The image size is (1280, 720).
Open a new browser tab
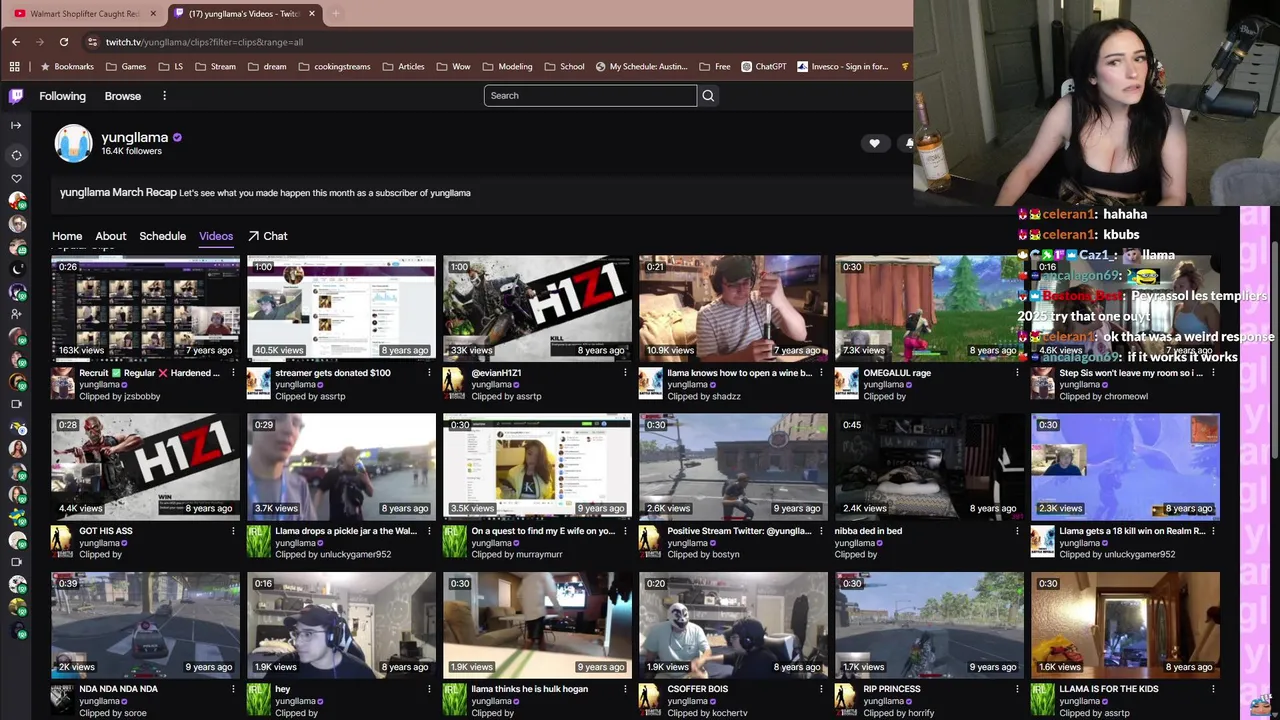point(336,14)
